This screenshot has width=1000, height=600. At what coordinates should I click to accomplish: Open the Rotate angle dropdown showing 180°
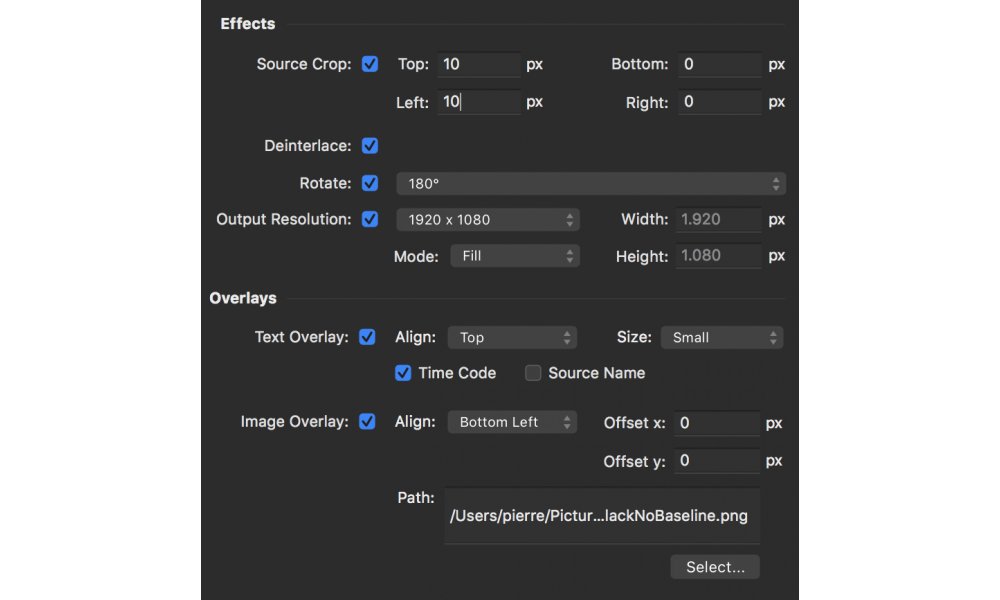click(x=590, y=183)
